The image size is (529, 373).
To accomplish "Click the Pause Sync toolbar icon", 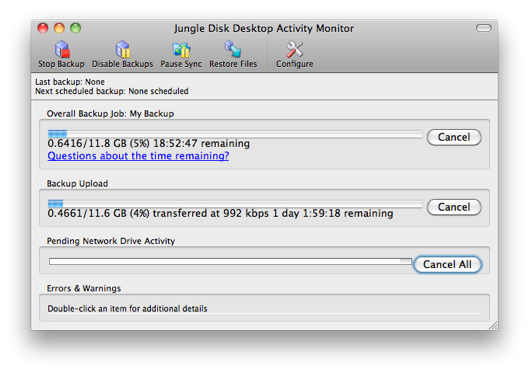I will coord(181,50).
